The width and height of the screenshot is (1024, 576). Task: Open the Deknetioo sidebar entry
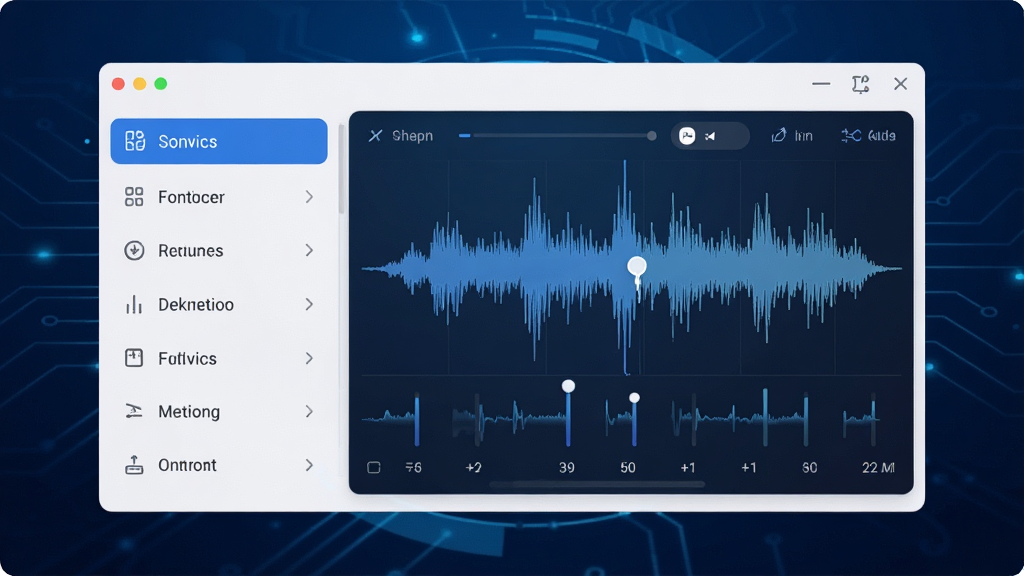coord(219,304)
